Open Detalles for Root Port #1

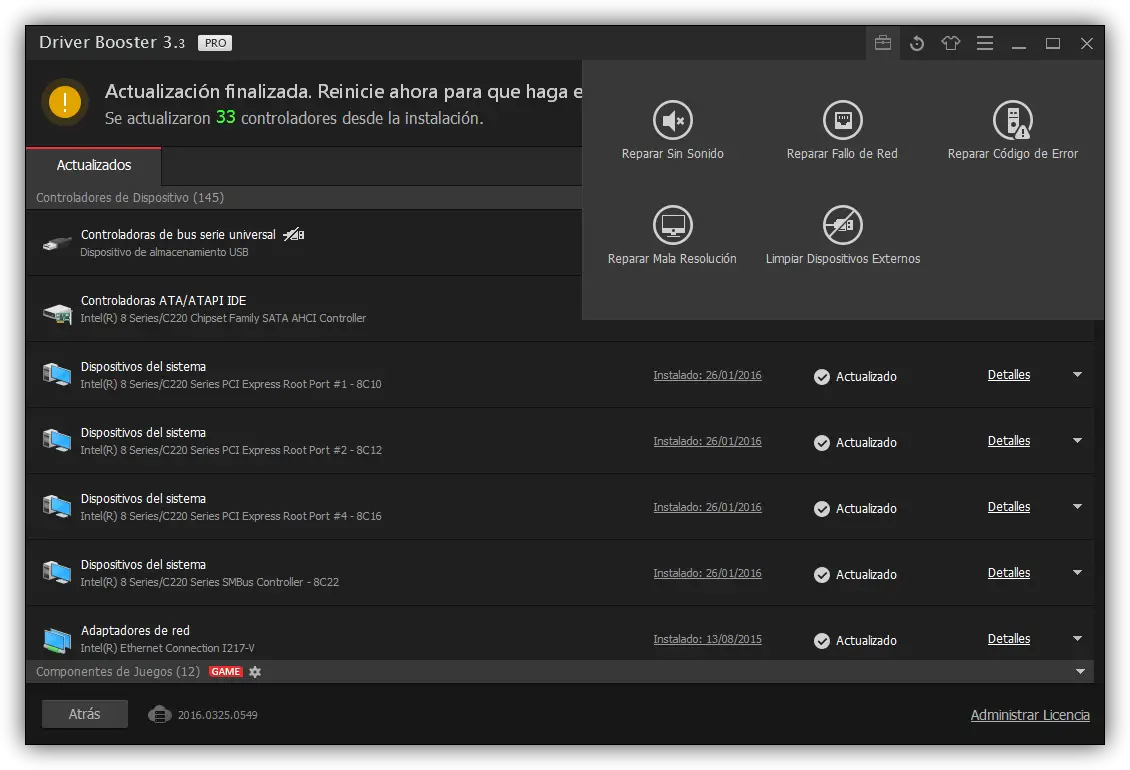click(1009, 375)
